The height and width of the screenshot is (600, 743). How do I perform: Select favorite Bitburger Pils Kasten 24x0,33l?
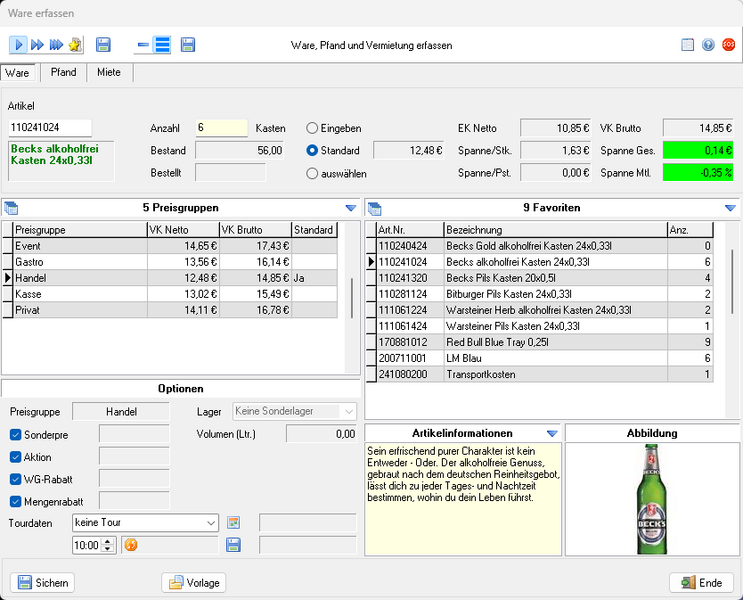click(x=540, y=294)
